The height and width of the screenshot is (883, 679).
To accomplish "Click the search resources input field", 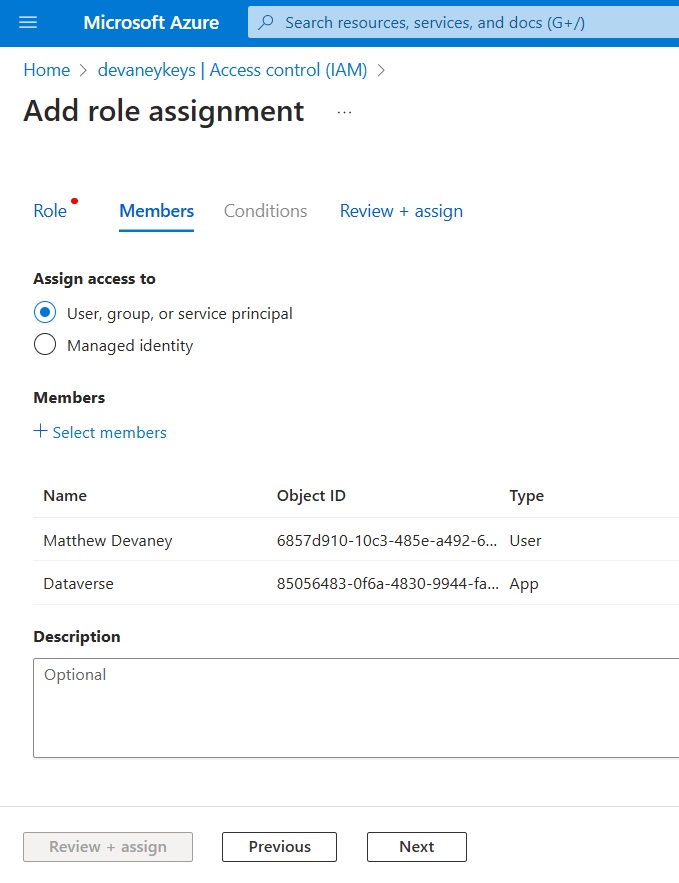I will (x=463, y=23).
